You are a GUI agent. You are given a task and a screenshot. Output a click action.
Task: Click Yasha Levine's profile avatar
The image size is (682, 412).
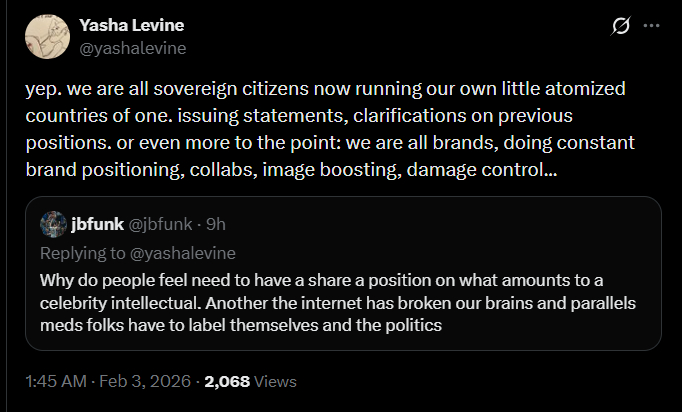point(47,35)
